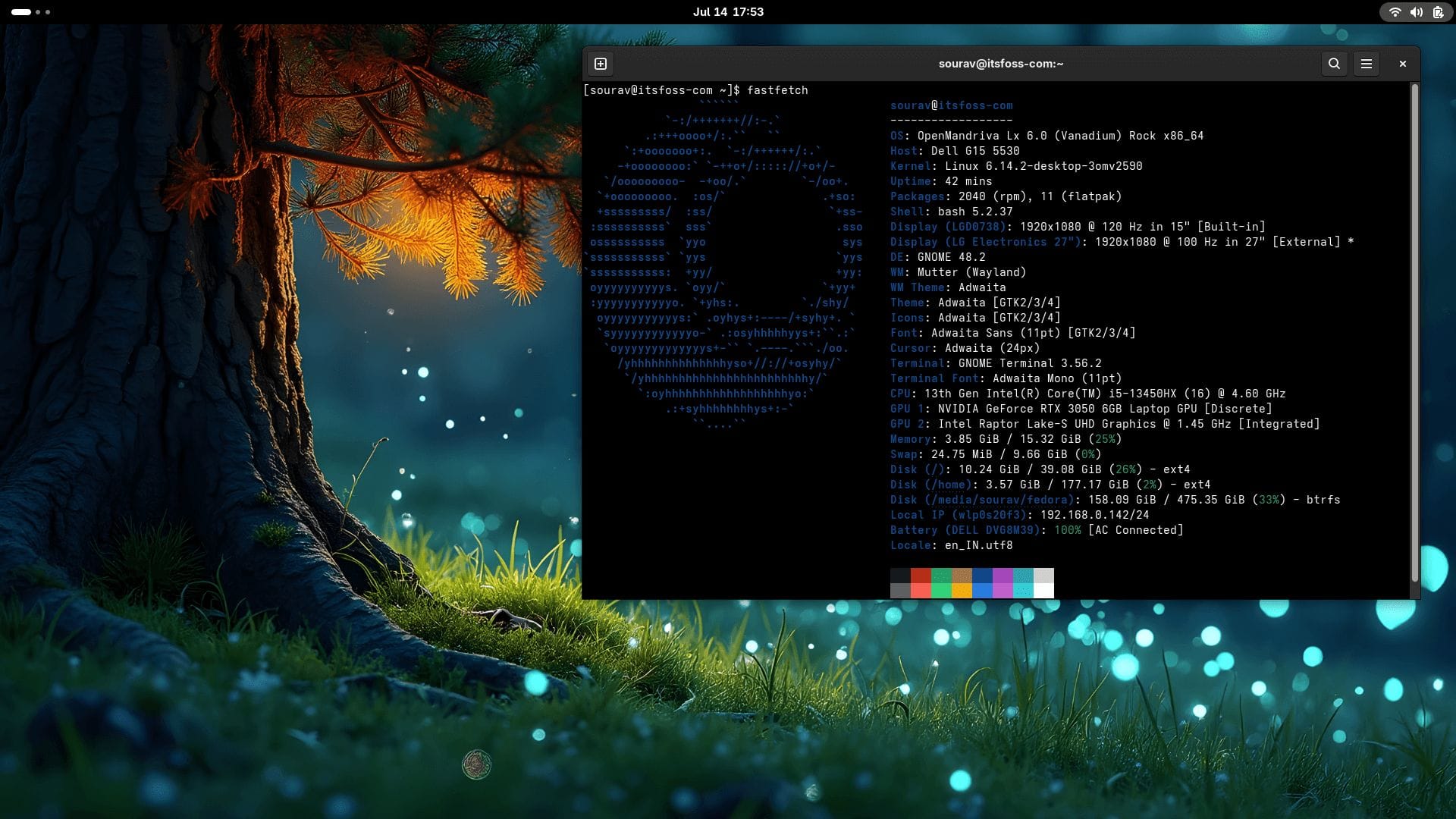Click the workspace indicator dots

[30, 12]
